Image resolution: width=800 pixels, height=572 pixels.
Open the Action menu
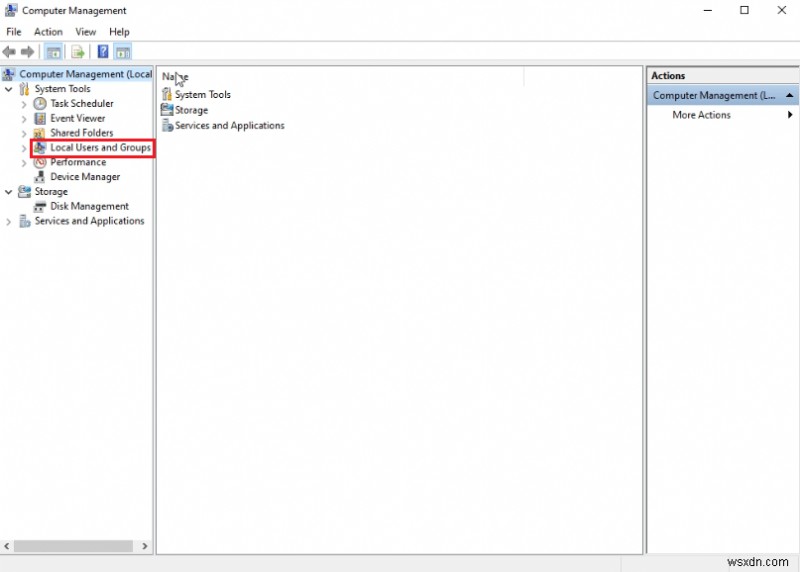pyautogui.click(x=48, y=32)
